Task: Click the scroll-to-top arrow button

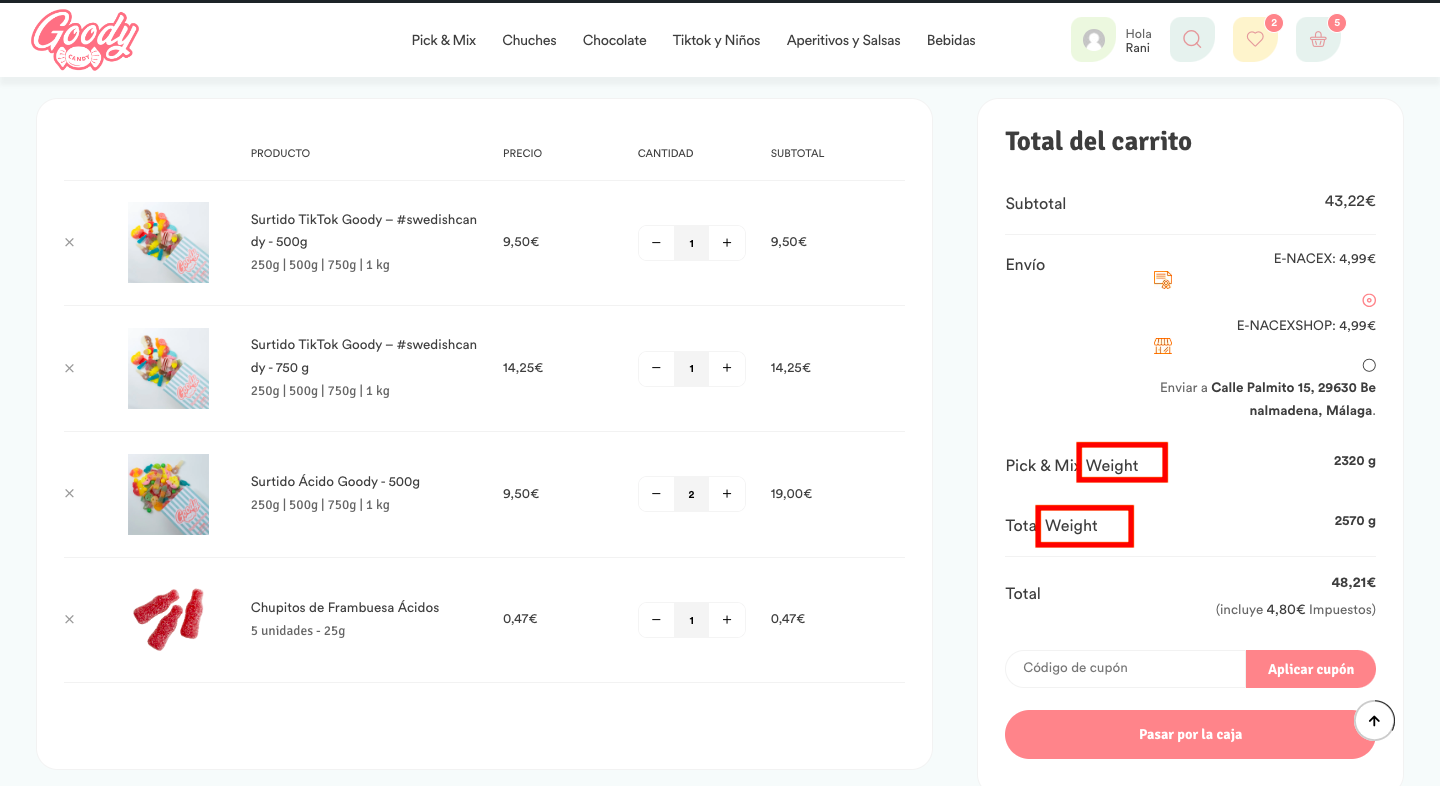Action: click(x=1374, y=720)
